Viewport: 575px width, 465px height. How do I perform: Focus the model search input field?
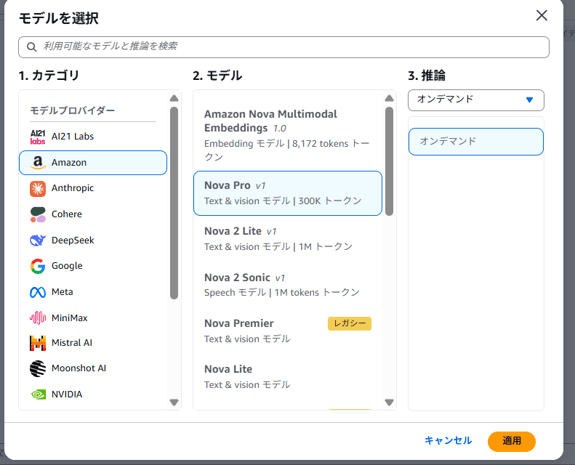(284, 47)
